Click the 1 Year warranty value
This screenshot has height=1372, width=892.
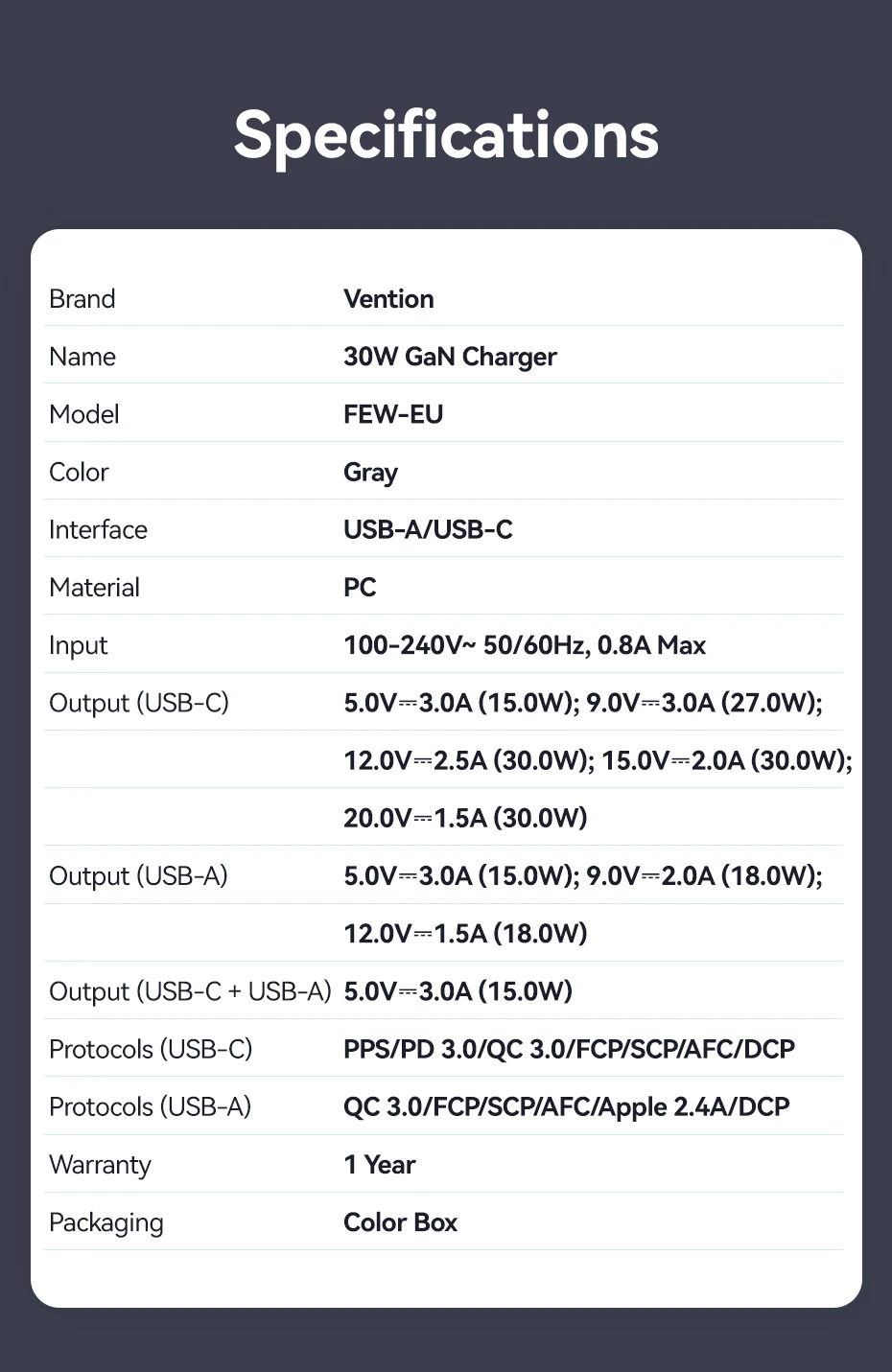(x=379, y=1165)
